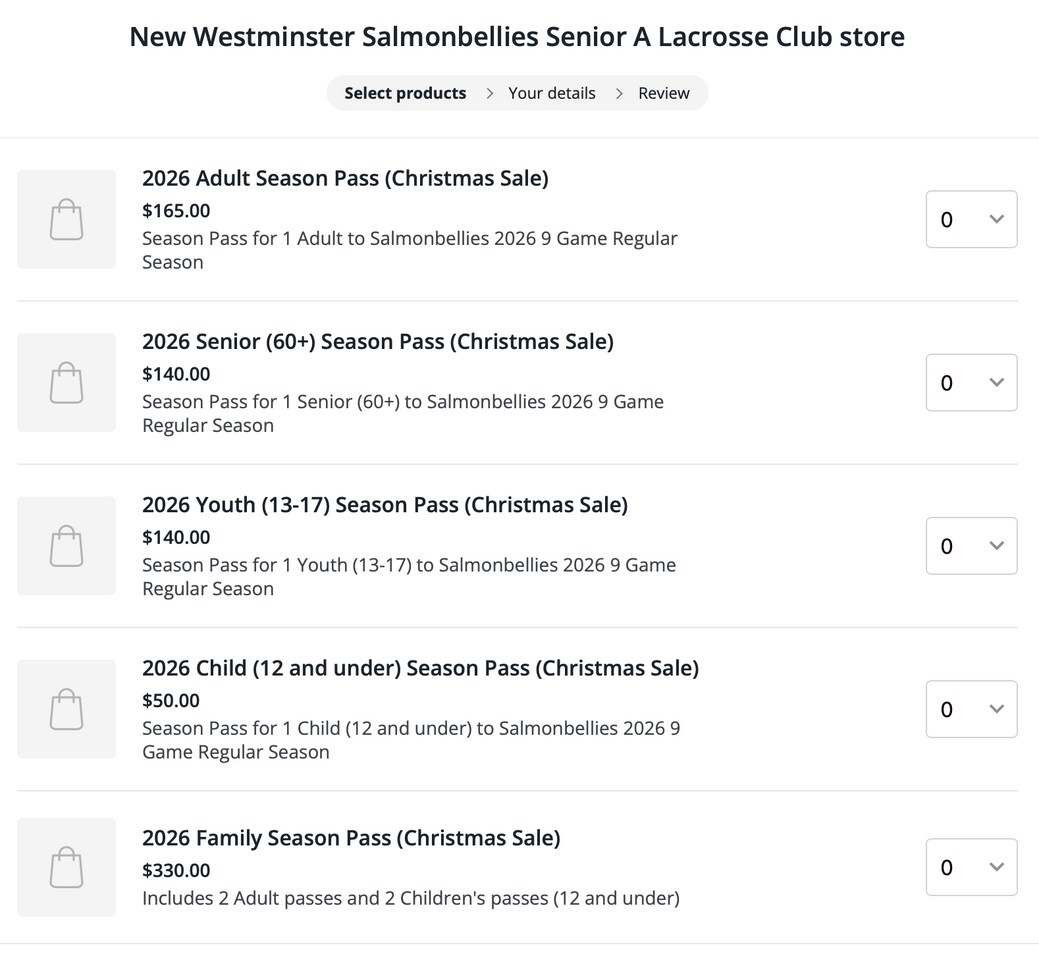Go to the Your details step

(551, 93)
